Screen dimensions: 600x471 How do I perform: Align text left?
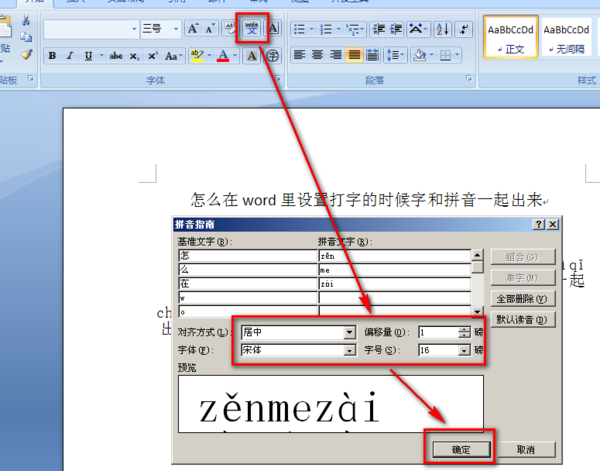click(299, 55)
